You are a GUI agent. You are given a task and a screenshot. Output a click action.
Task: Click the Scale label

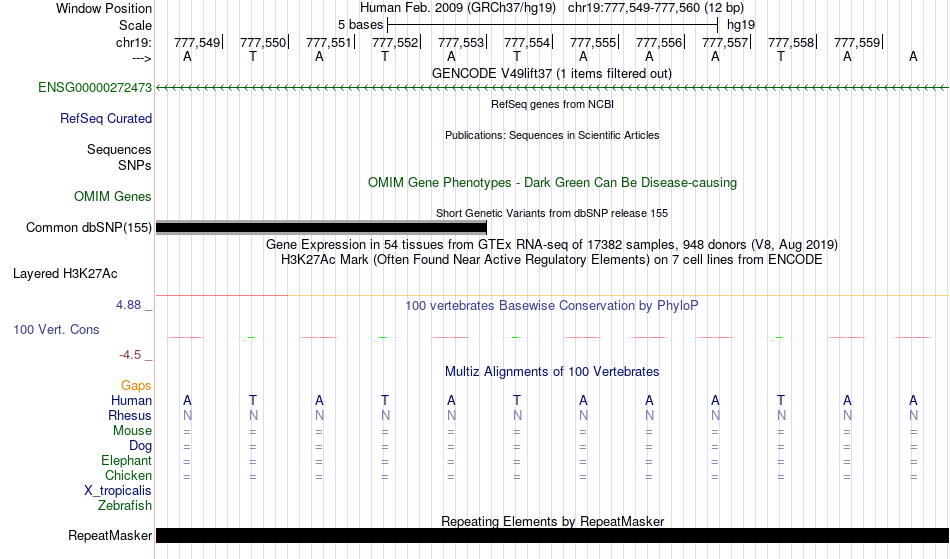point(135,25)
